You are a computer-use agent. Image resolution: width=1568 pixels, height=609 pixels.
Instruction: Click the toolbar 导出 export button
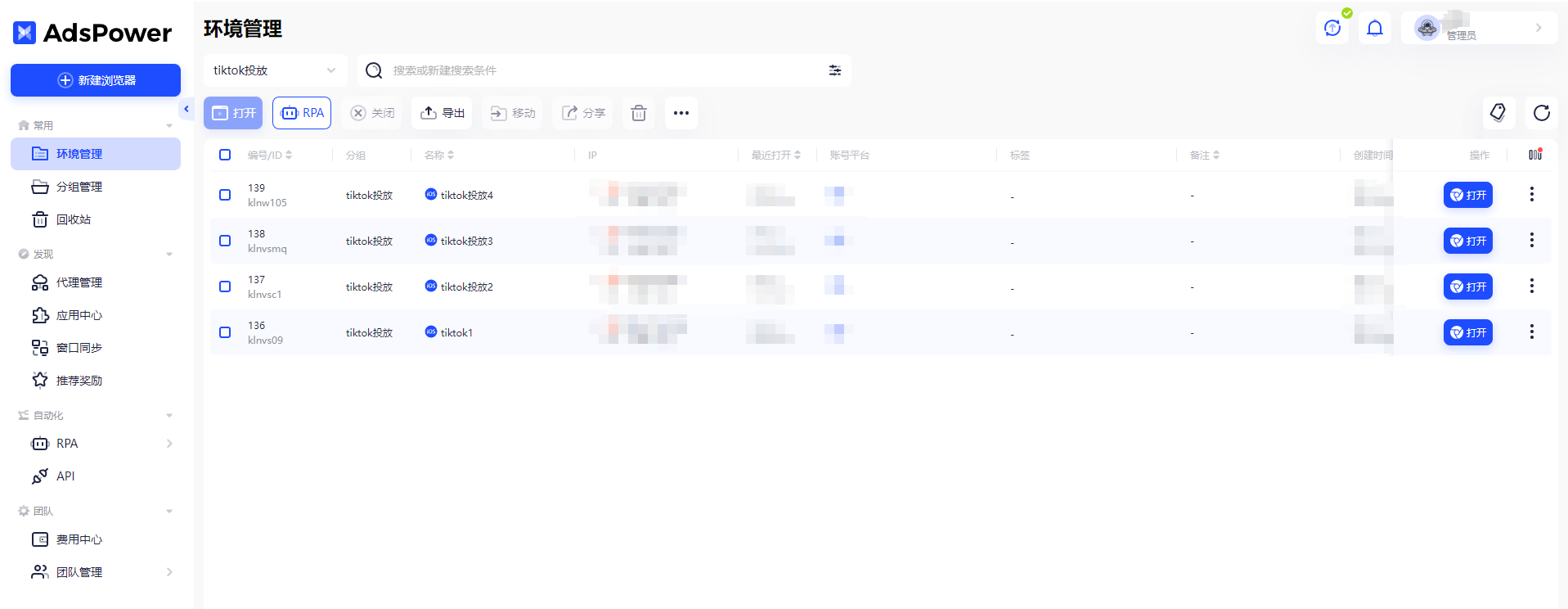442,113
